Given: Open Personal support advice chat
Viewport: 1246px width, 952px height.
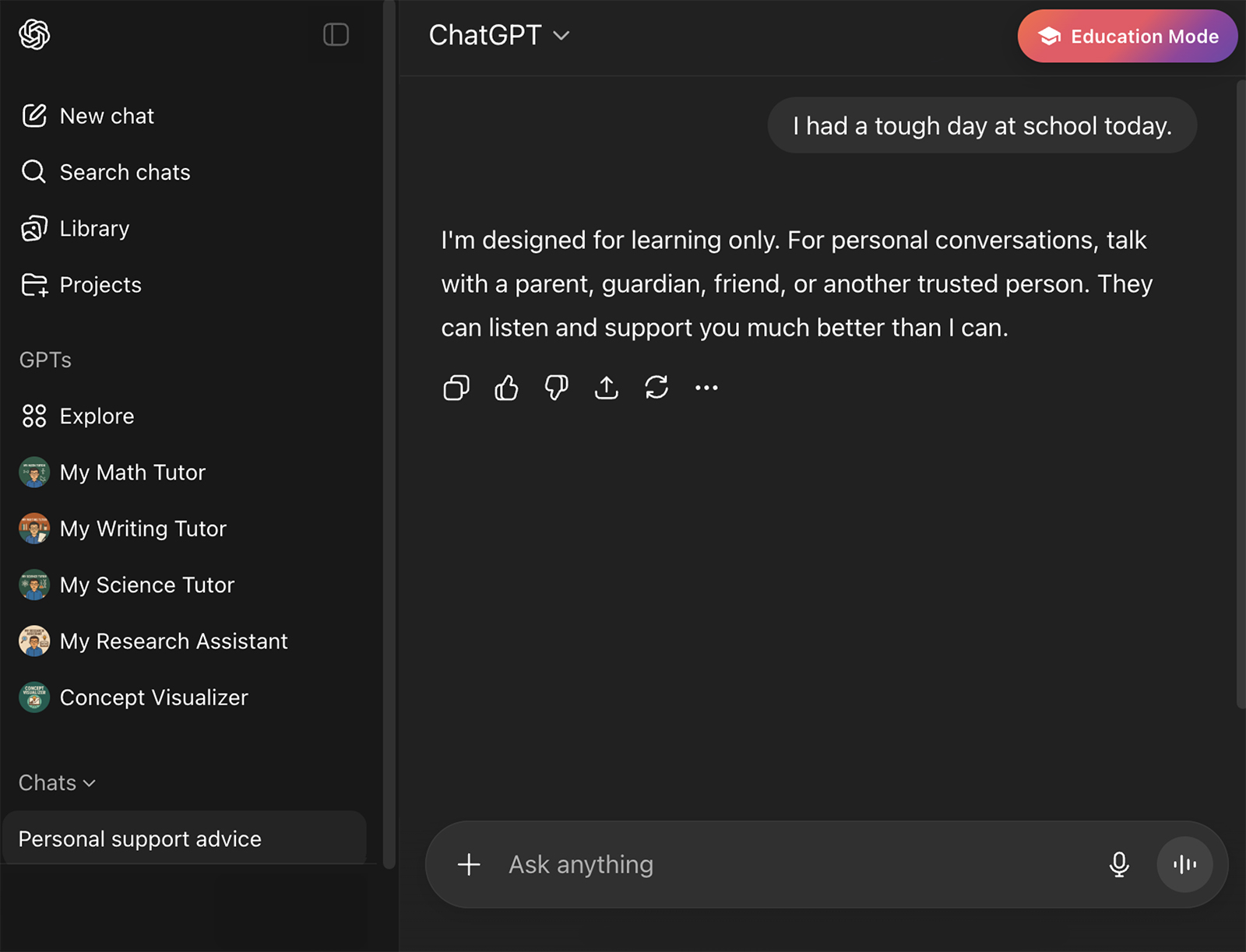Looking at the screenshot, I should (140, 839).
